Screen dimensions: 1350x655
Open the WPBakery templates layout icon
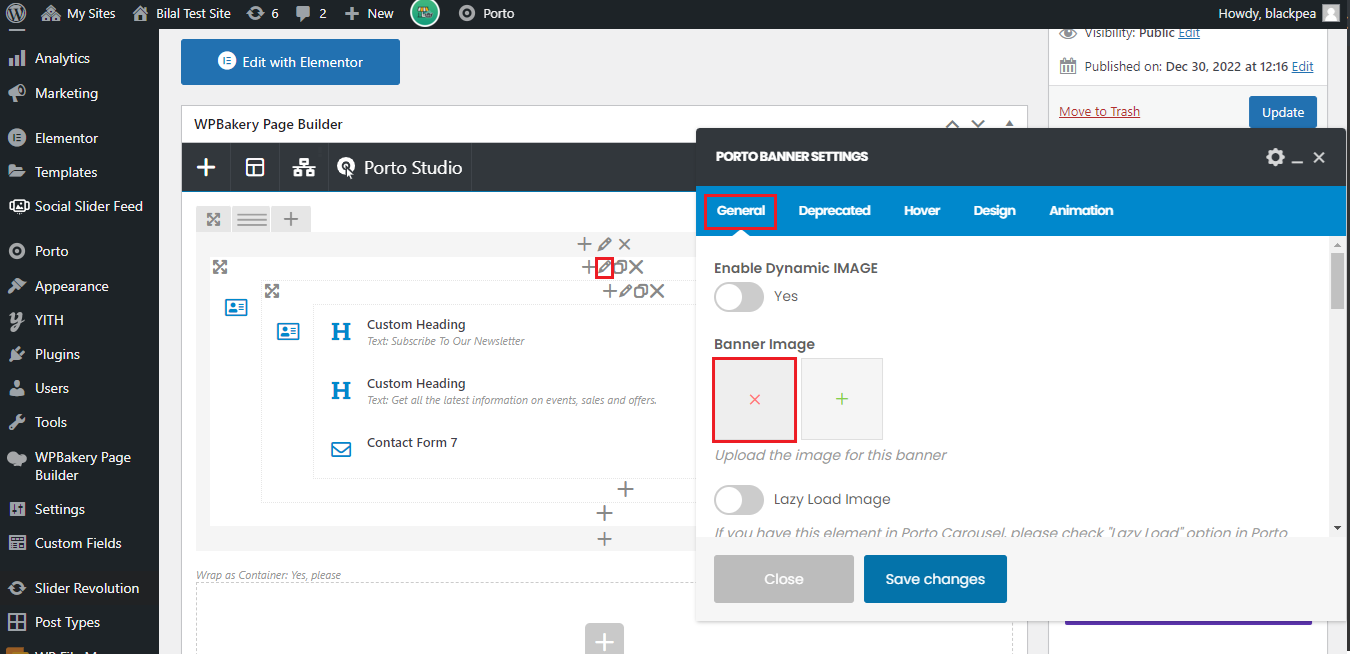point(255,167)
